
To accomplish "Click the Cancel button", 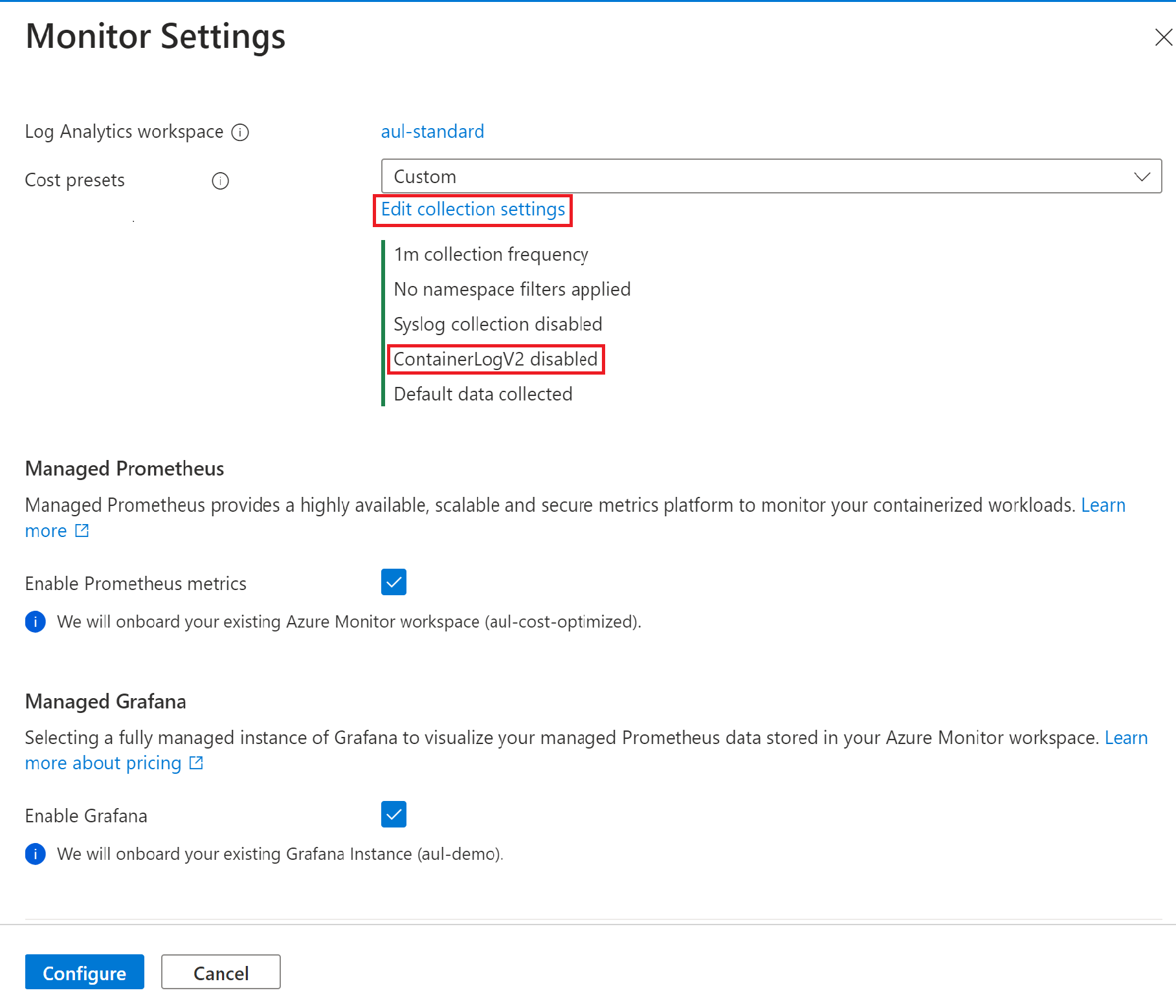I will tap(221, 972).
